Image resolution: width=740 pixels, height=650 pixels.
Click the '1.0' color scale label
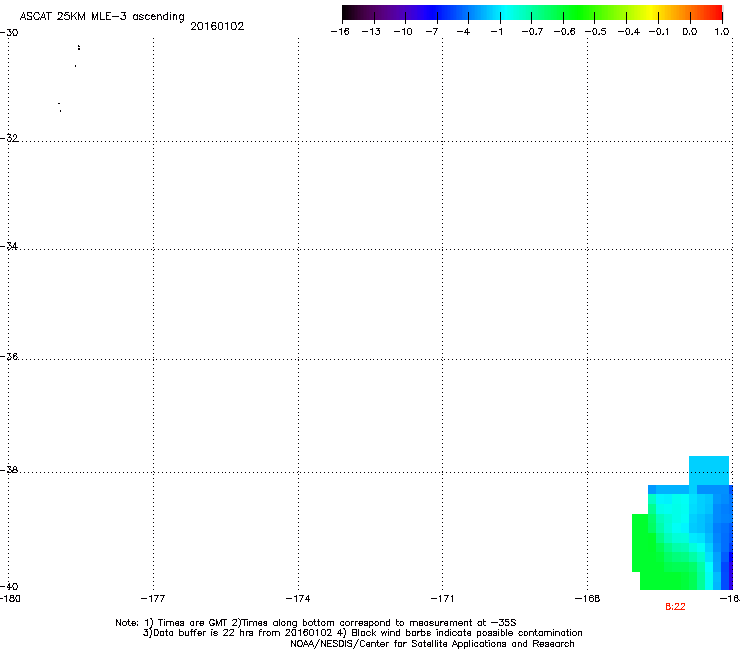point(722,32)
